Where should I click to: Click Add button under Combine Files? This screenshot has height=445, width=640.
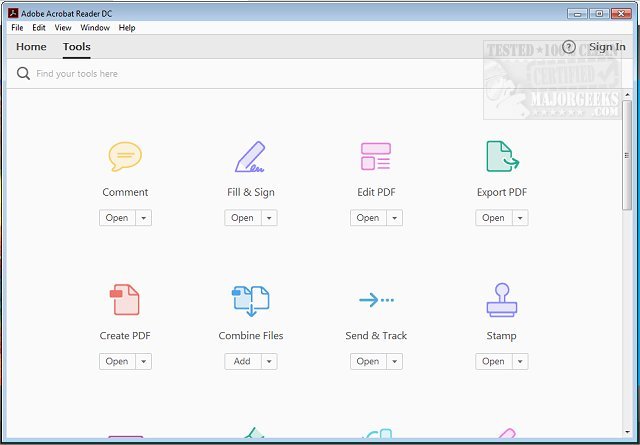point(242,362)
